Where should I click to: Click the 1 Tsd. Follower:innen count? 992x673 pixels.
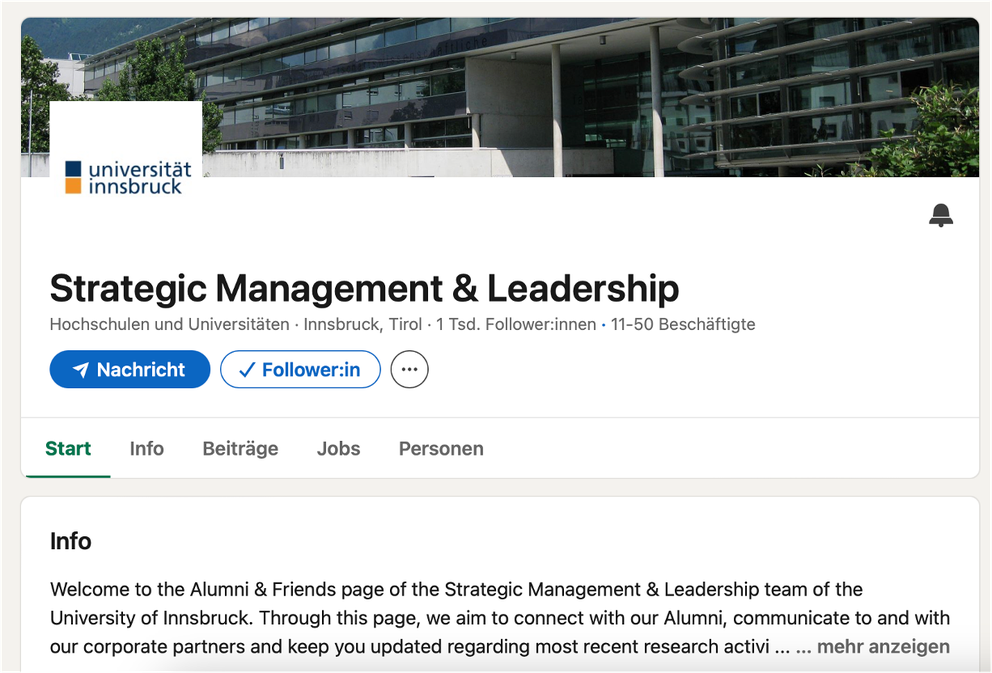[x=516, y=324]
